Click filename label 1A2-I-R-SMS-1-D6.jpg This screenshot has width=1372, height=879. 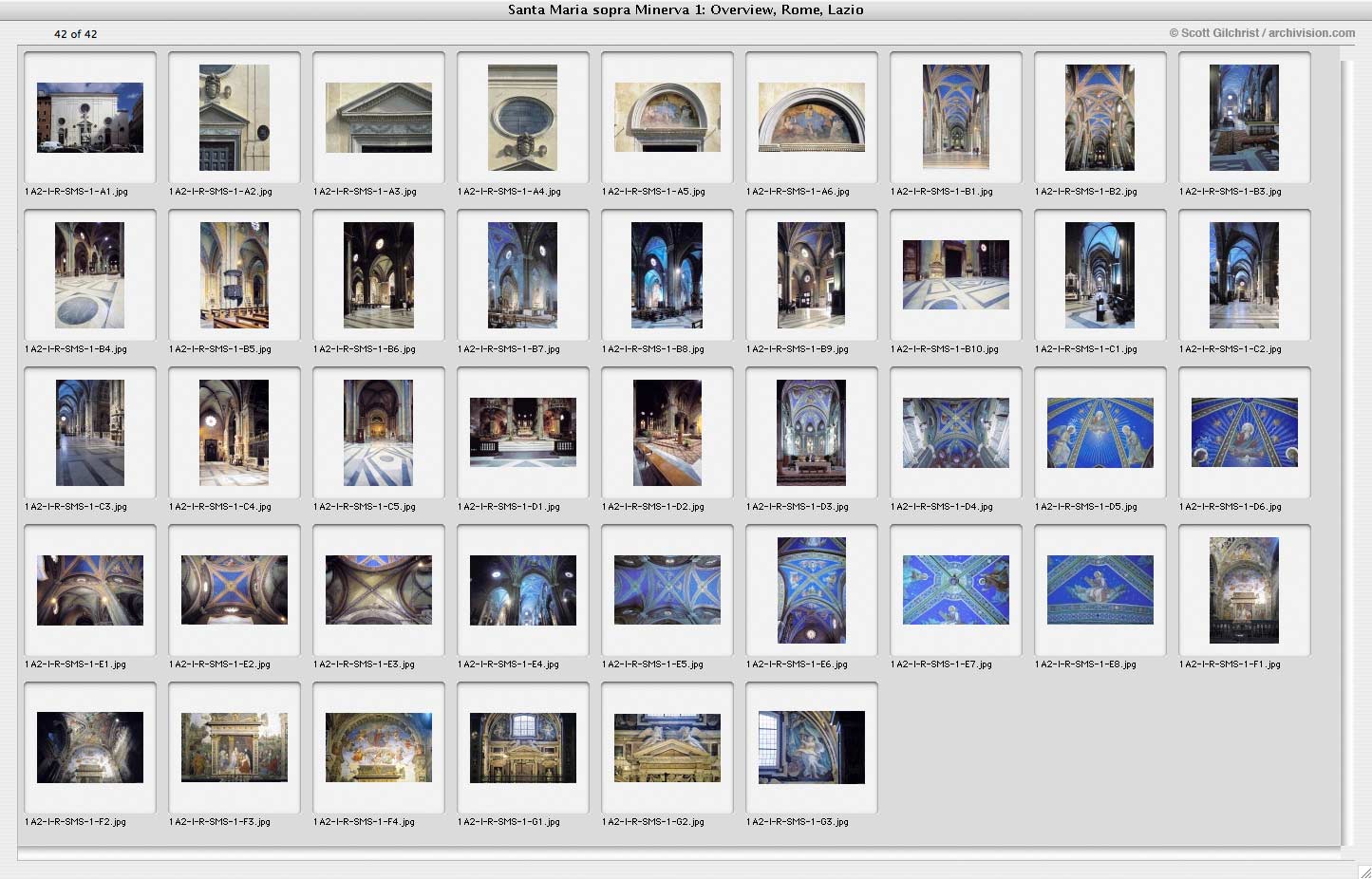tap(1231, 507)
